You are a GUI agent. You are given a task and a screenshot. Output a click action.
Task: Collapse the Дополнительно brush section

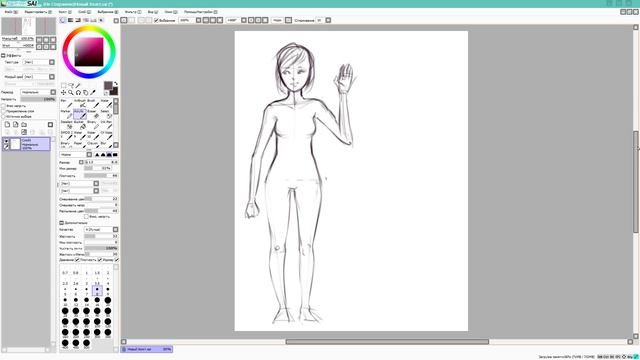point(62,223)
